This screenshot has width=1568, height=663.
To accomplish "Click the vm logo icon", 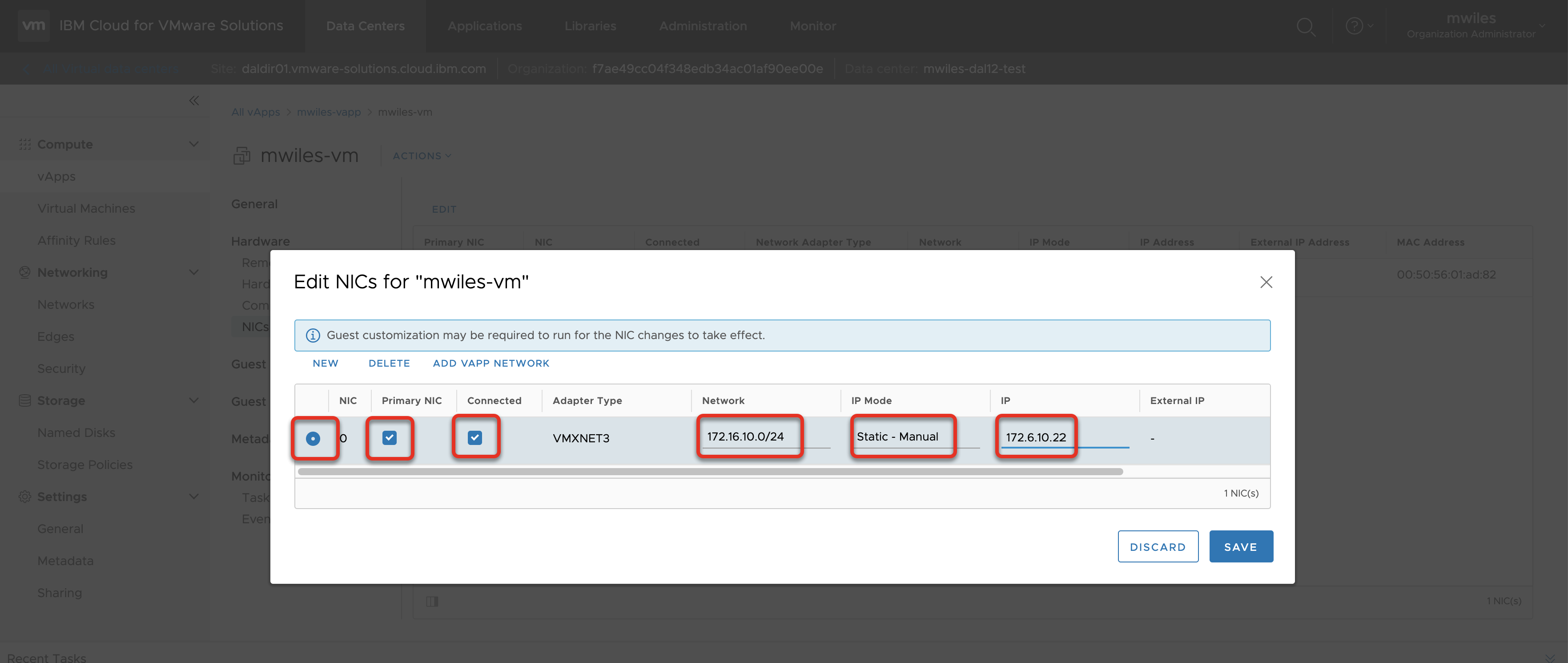I will point(33,25).
